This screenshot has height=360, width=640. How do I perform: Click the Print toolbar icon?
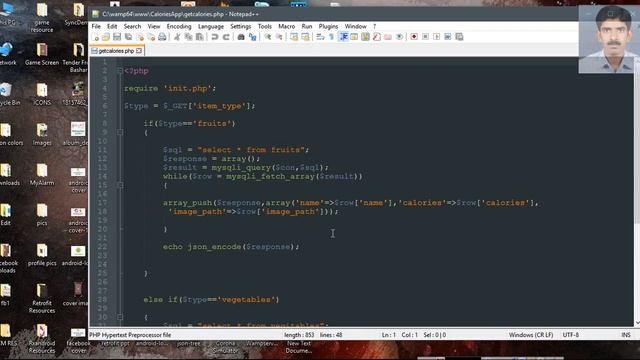point(162,37)
